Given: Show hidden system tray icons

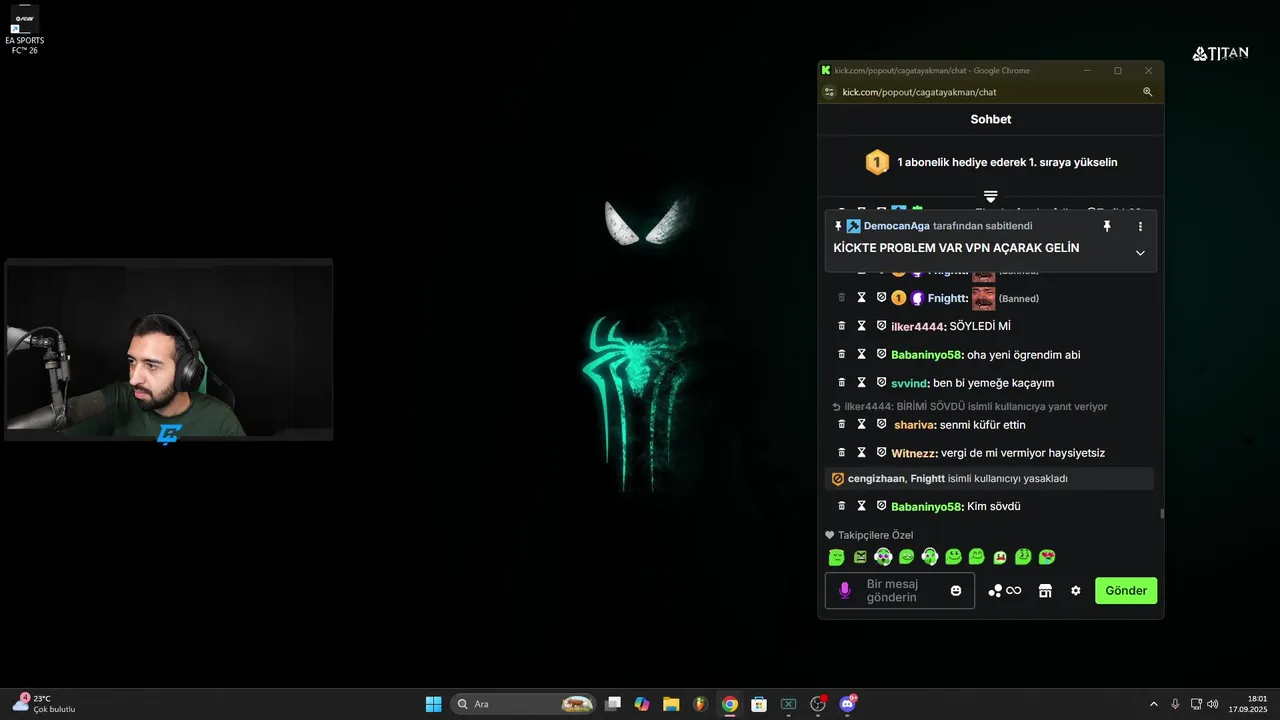Looking at the screenshot, I should pyautogui.click(x=1153, y=704).
